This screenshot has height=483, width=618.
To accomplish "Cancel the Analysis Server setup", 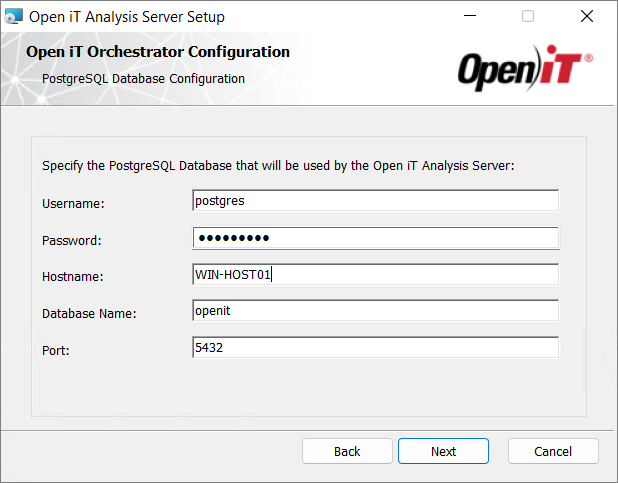I will (553, 451).
